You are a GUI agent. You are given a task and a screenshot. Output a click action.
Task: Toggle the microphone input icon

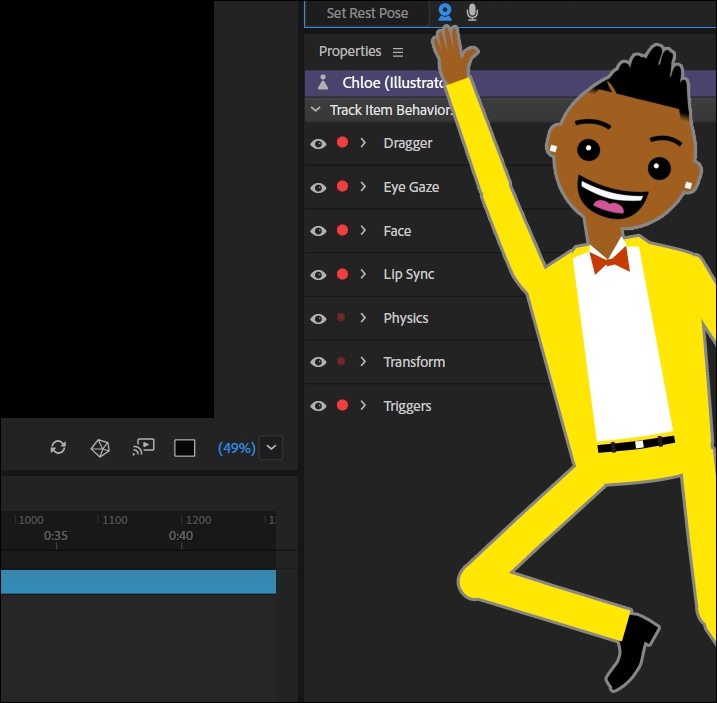[x=472, y=12]
